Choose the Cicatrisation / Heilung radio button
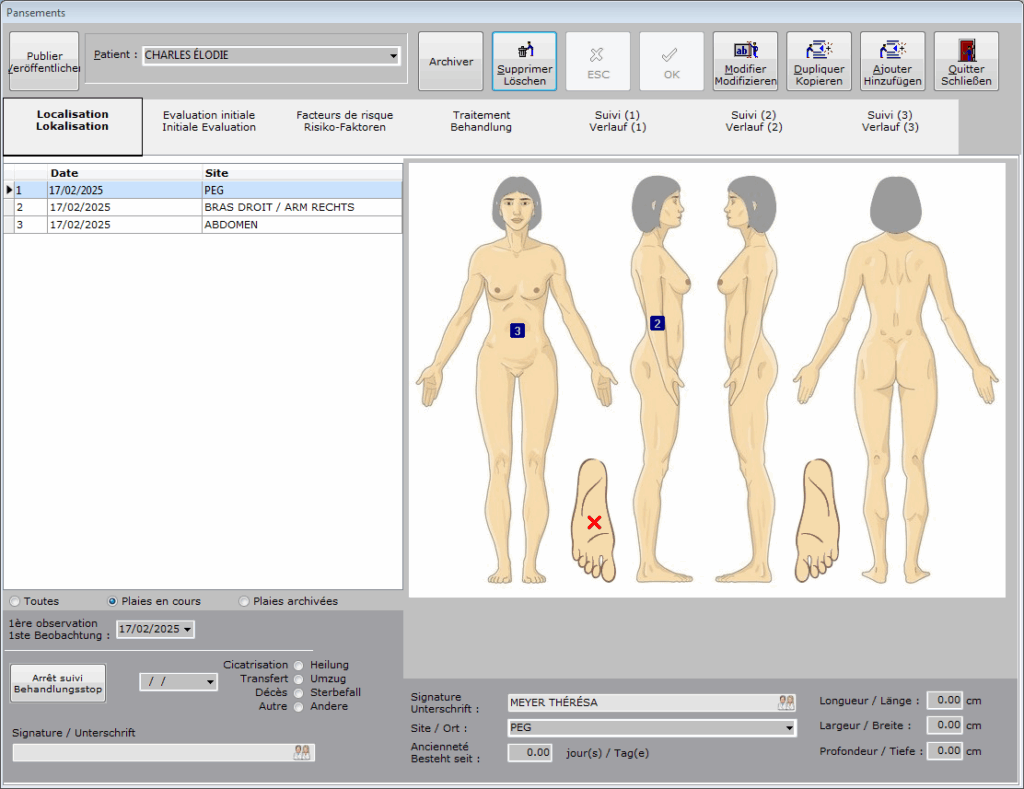The height and width of the screenshot is (789, 1024). coord(298,665)
